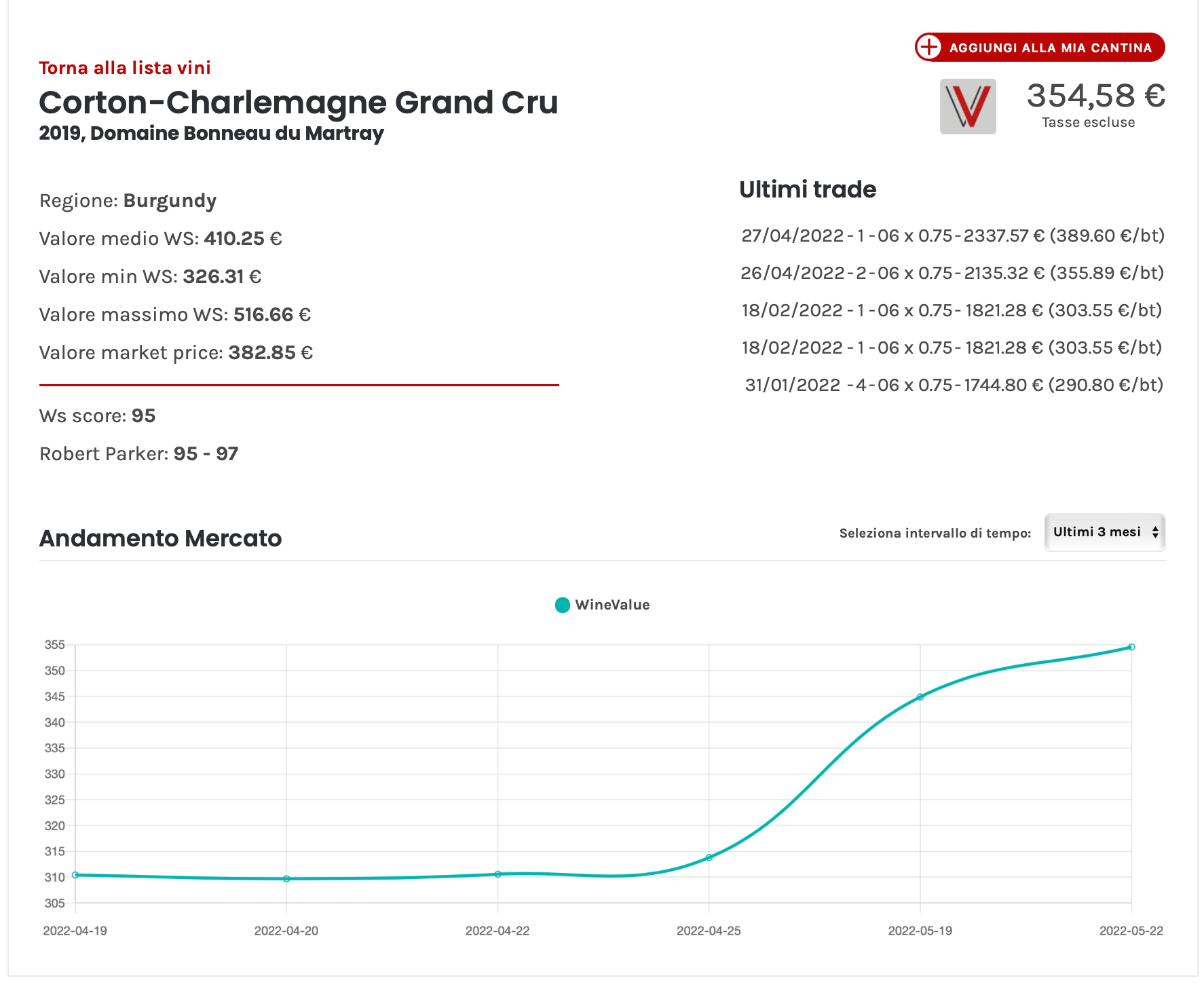Click the red V wine logo thumbnail
This screenshot has width=1204, height=991.
coord(968,107)
